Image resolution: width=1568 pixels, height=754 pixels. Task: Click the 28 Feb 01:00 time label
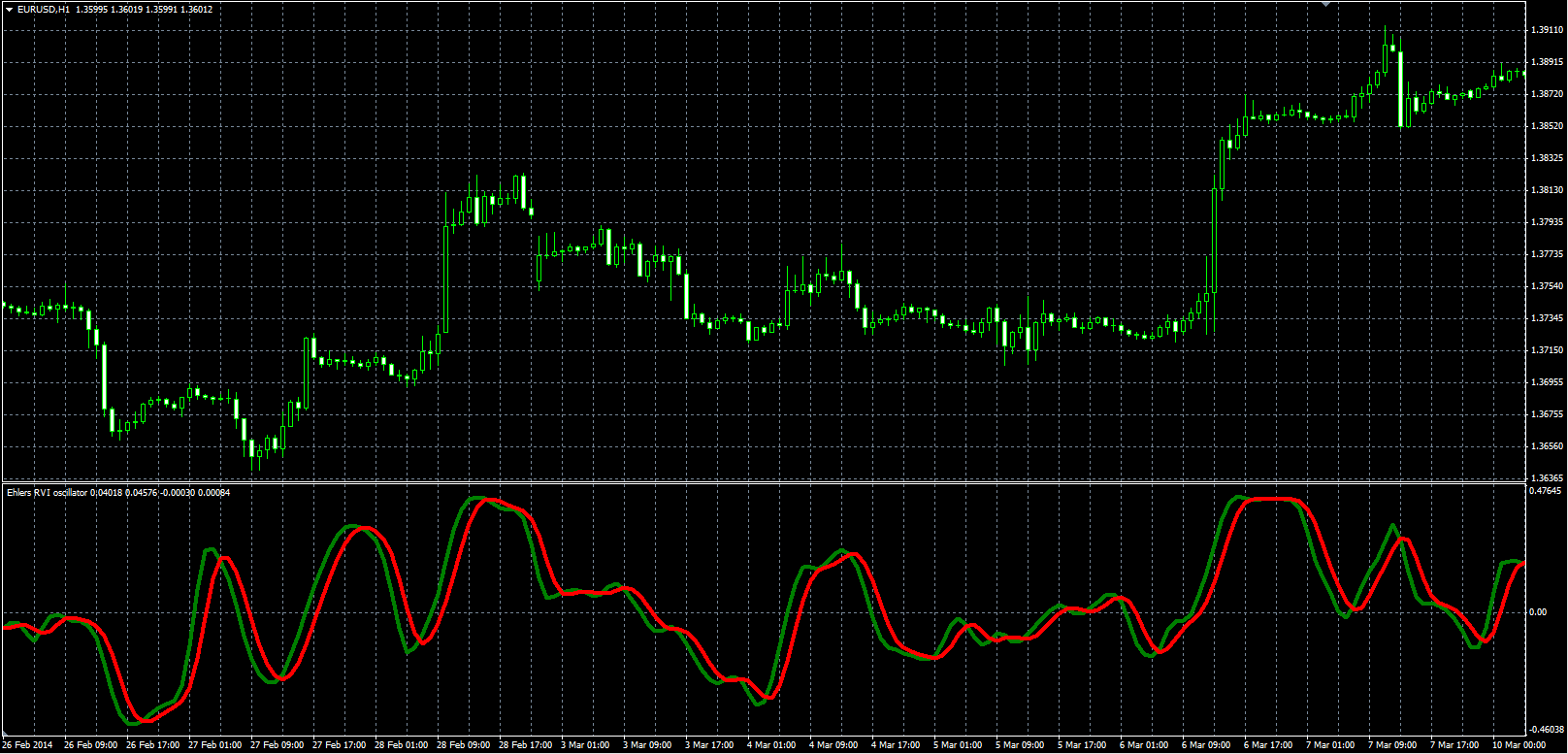pyautogui.click(x=401, y=745)
